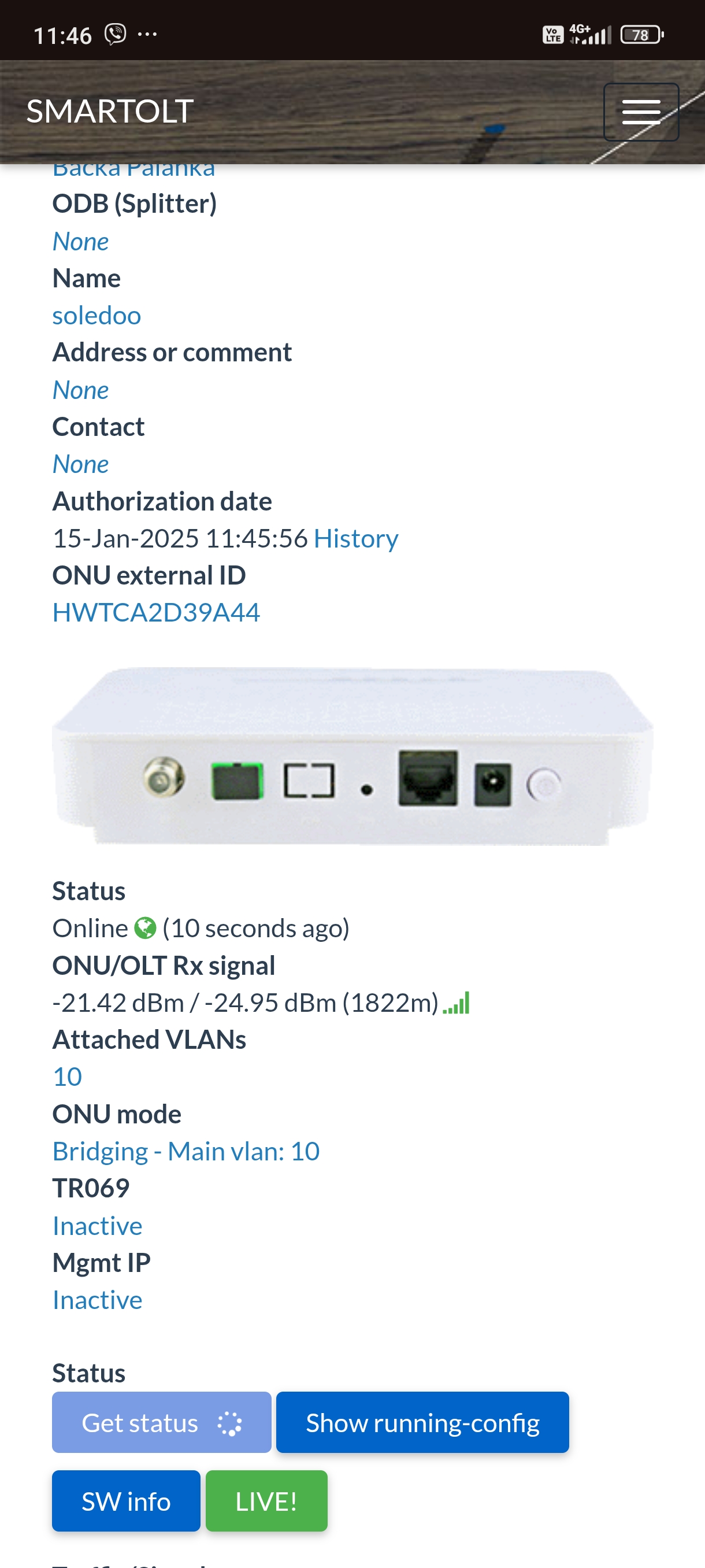
Task: Click the green LIVE! button
Action: (x=266, y=1501)
